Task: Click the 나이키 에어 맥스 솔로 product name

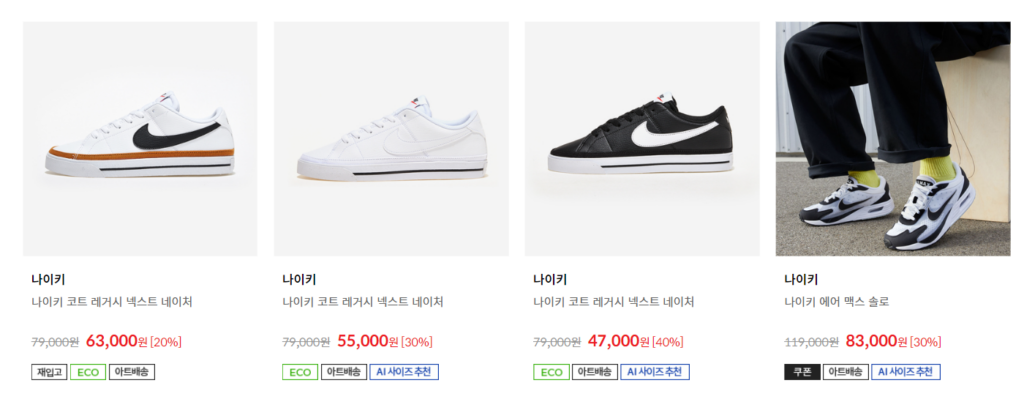Action: (837, 302)
